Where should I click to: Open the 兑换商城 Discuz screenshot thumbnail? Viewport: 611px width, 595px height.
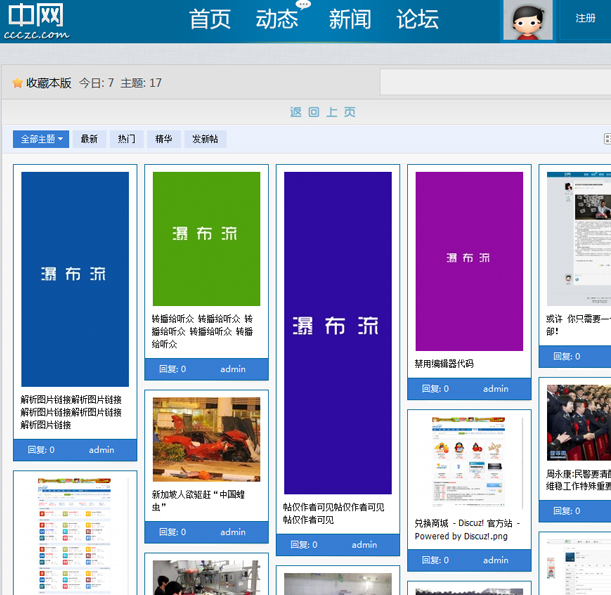pos(469,462)
